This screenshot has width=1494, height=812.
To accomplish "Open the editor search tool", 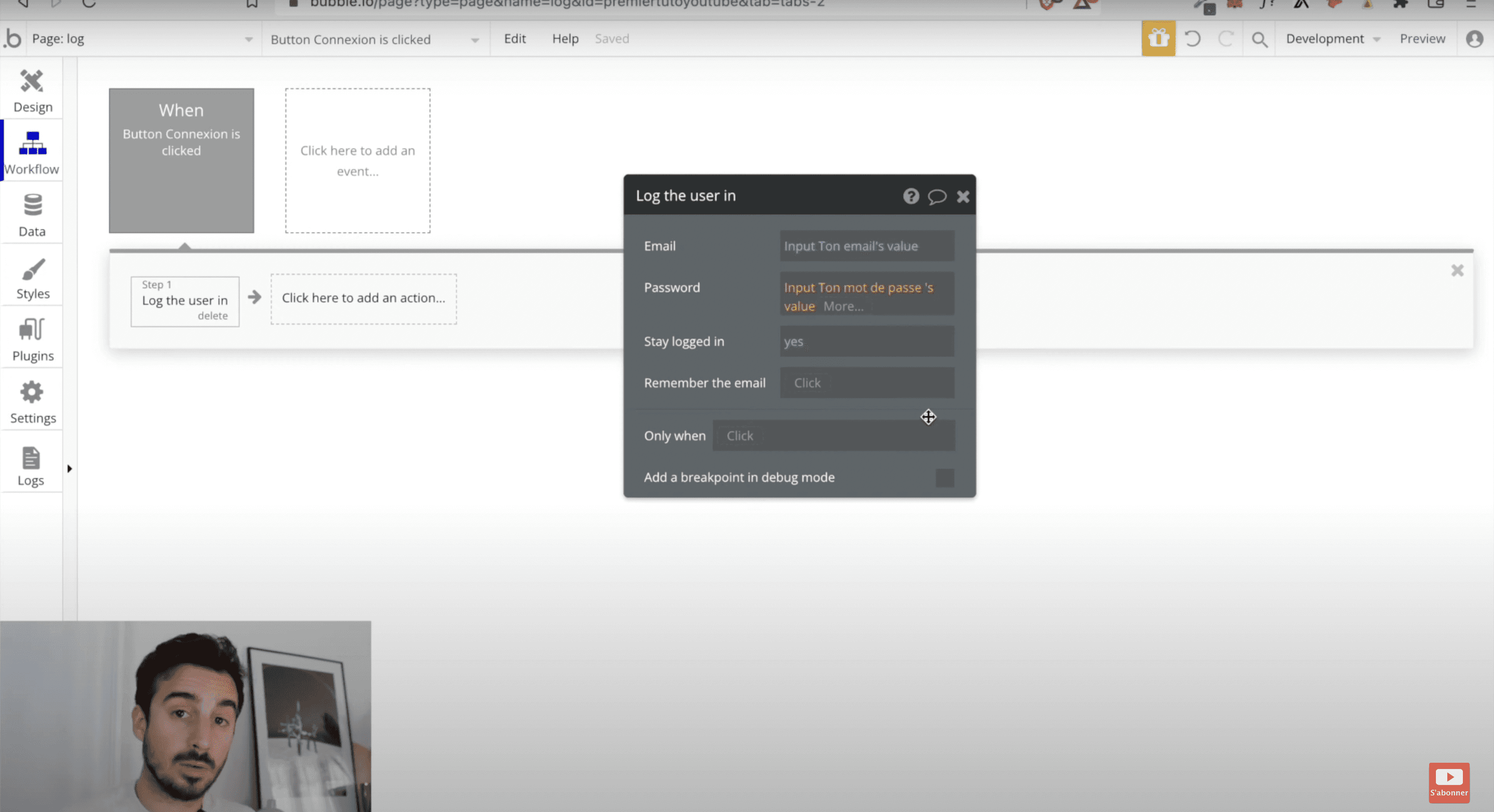I will pyautogui.click(x=1259, y=39).
